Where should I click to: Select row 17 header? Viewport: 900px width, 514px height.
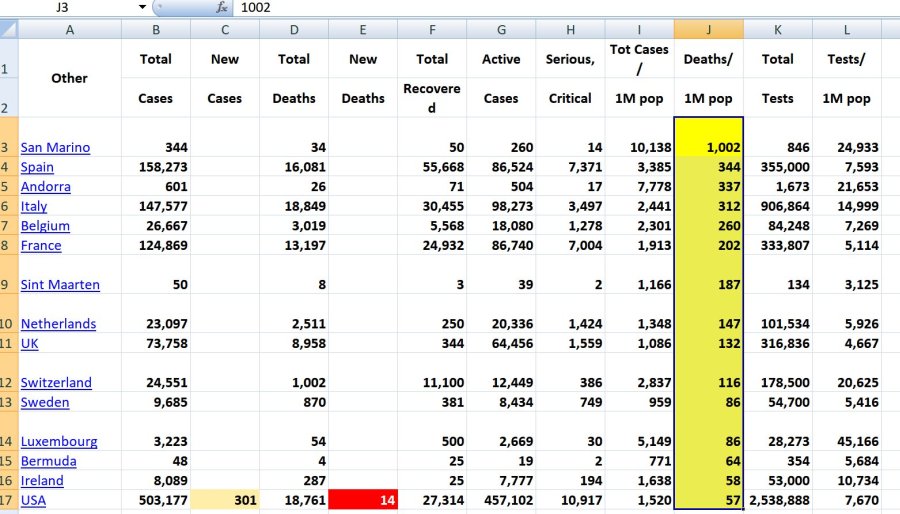point(8,500)
